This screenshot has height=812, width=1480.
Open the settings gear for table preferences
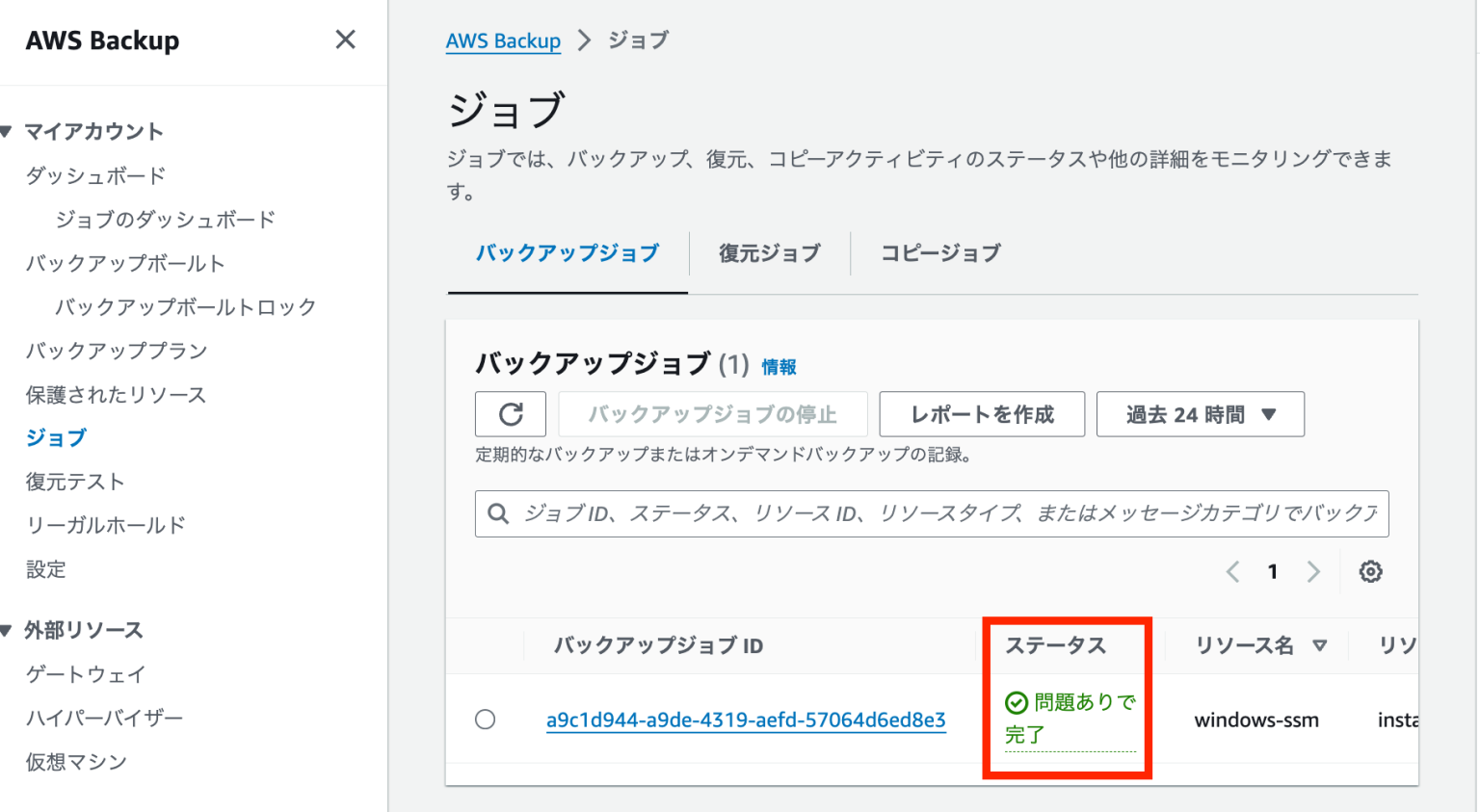tap(1370, 571)
